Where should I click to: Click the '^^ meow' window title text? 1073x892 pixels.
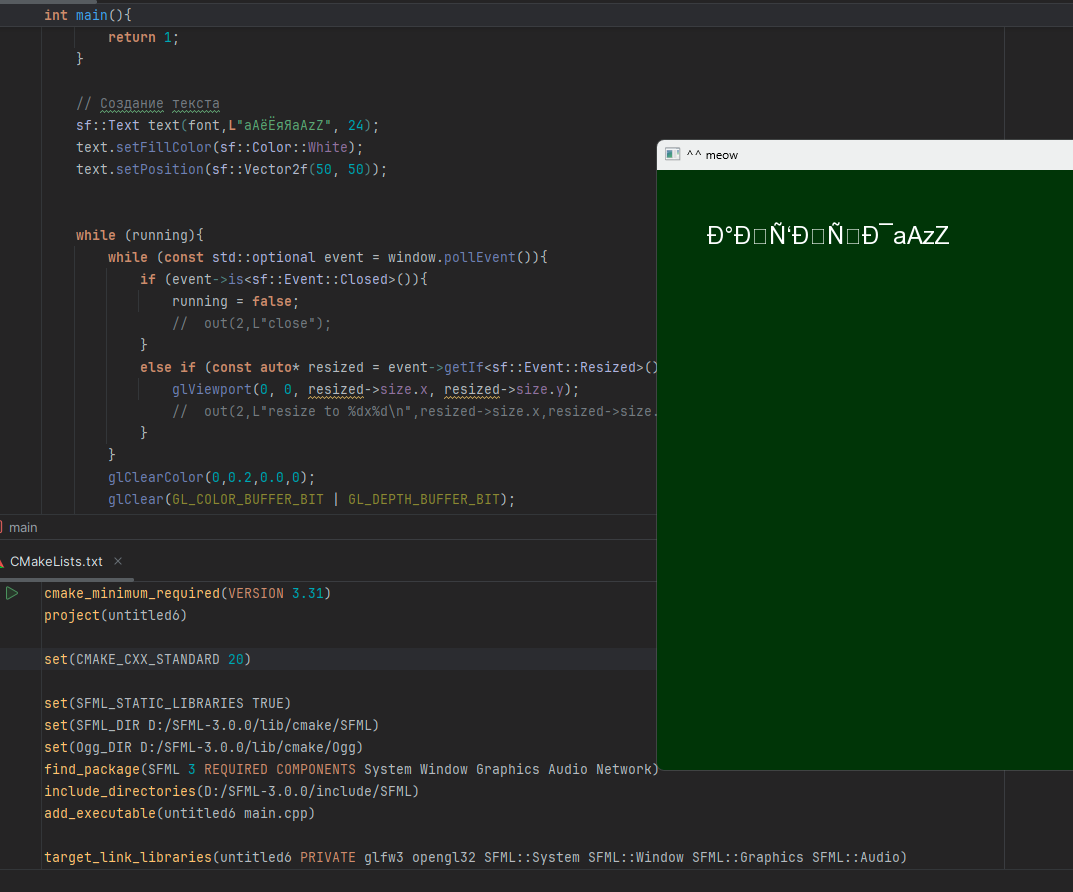pyautogui.click(x=712, y=155)
